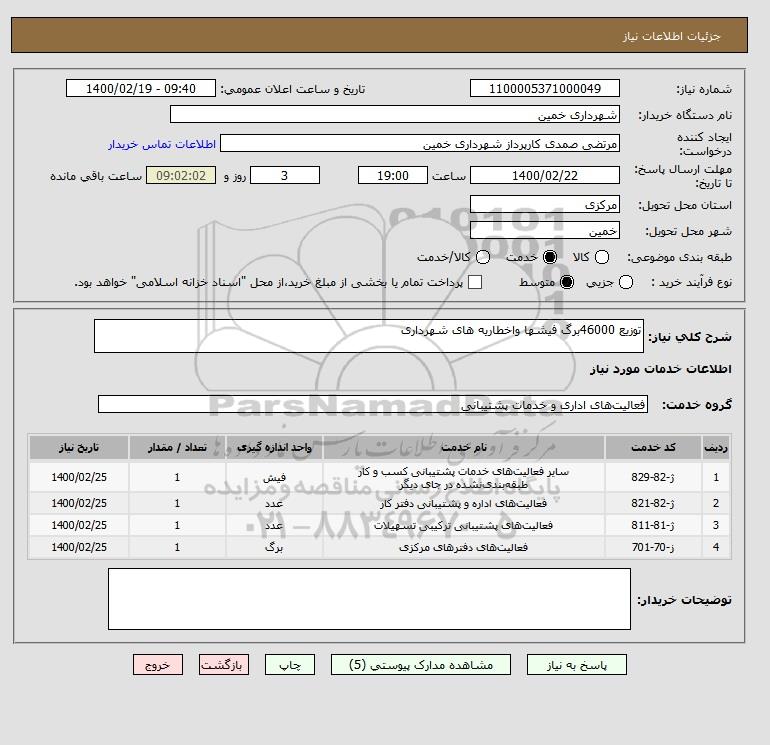Click the delivery province field مرکزی
Image resolution: width=770 pixels, height=745 pixels.
pyautogui.click(x=545, y=205)
